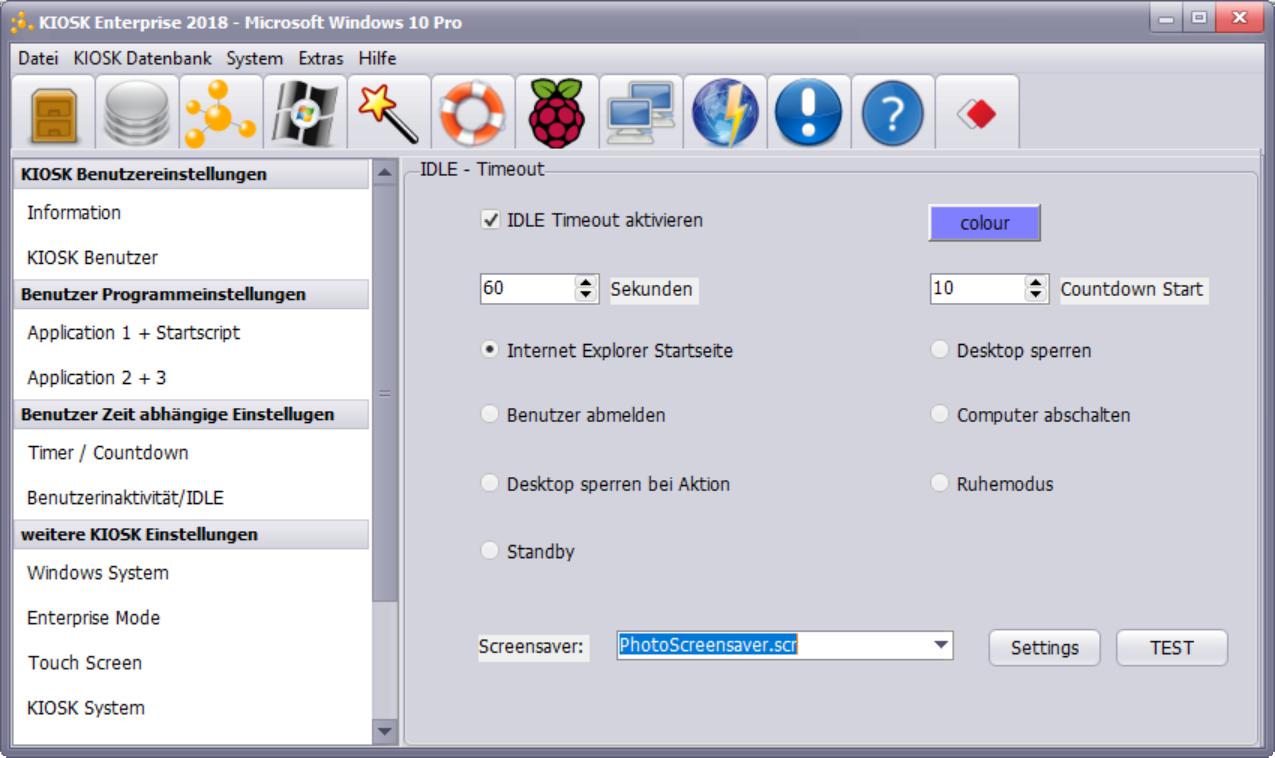
Task: Open the blue exclamation mark toolbar tab
Action: [x=809, y=114]
